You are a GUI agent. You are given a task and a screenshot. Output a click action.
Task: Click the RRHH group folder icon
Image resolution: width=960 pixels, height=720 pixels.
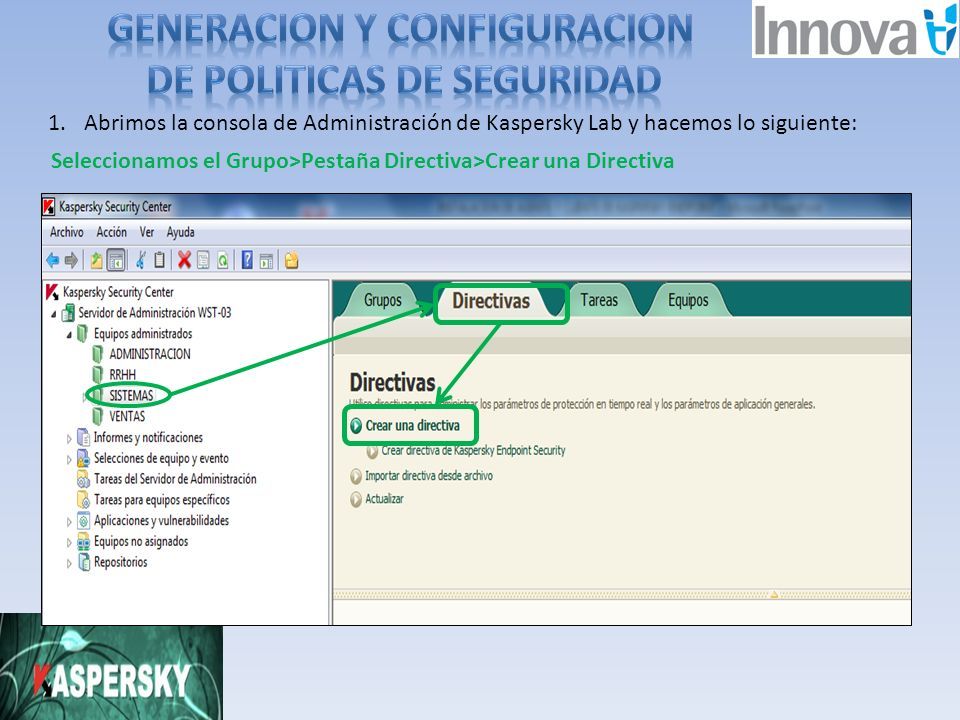pyautogui.click(x=98, y=374)
